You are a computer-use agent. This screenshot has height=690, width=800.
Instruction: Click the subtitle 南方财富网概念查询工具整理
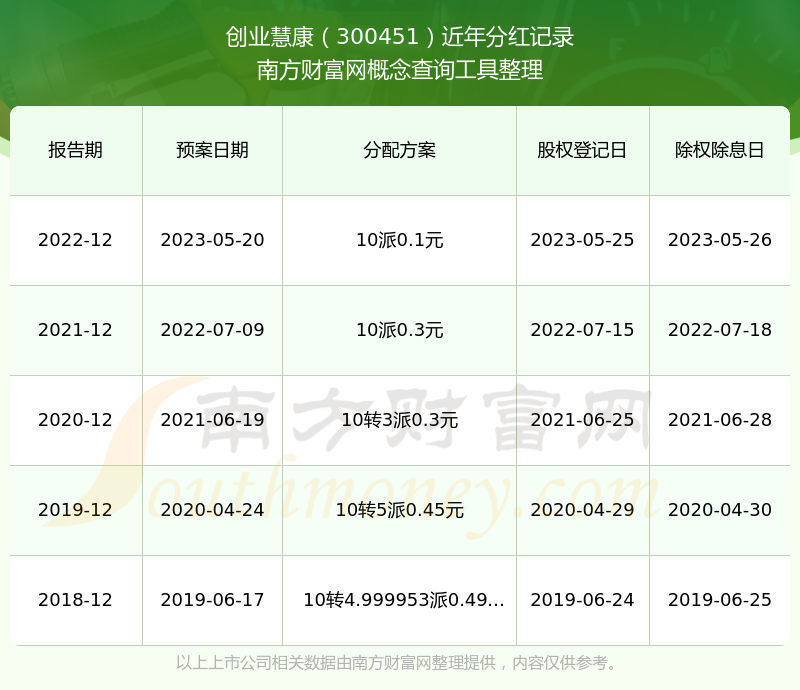pyautogui.click(x=399, y=70)
